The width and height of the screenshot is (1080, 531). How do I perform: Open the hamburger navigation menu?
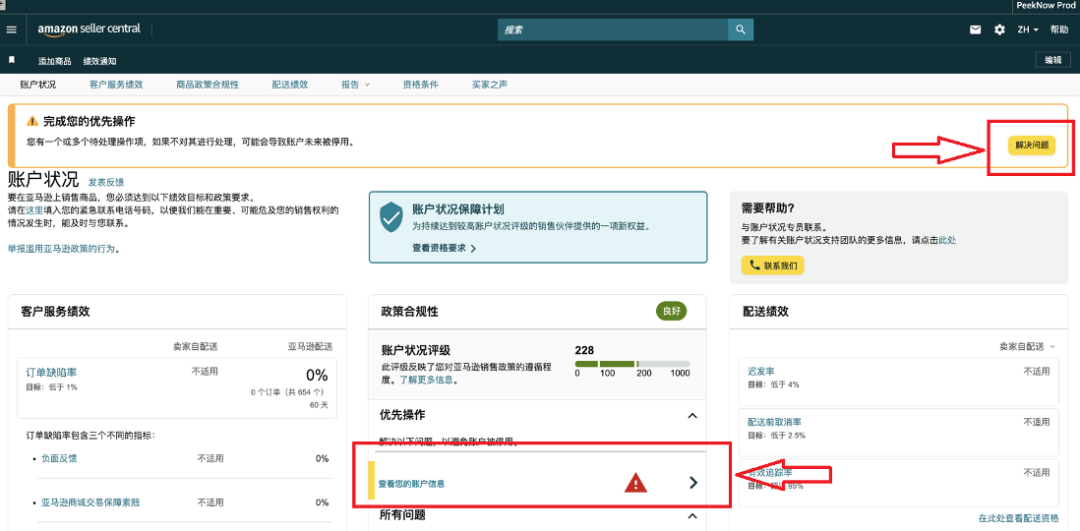tap(11, 30)
